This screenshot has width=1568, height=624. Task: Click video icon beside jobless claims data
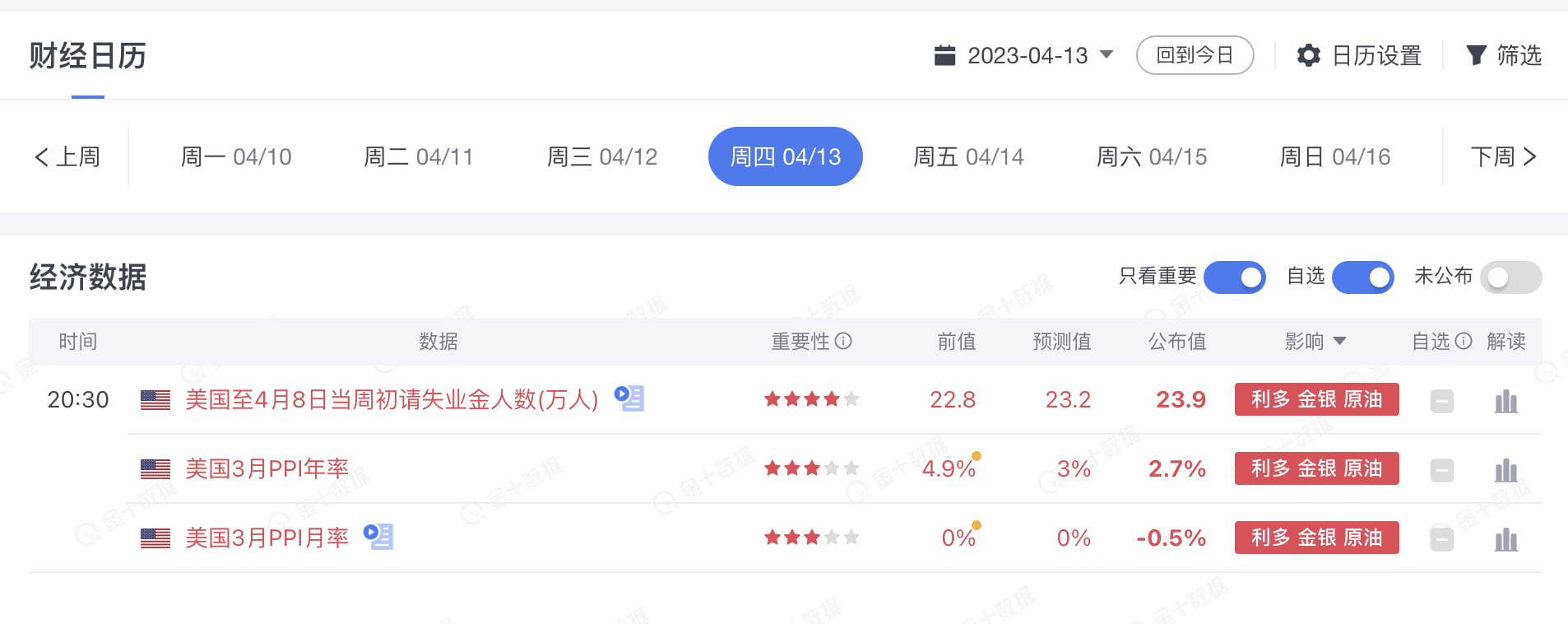[629, 398]
